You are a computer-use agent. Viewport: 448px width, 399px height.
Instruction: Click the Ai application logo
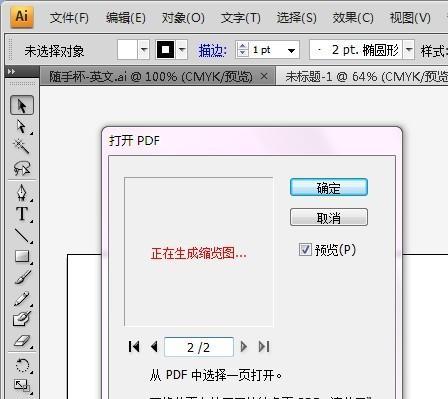(x=22, y=16)
